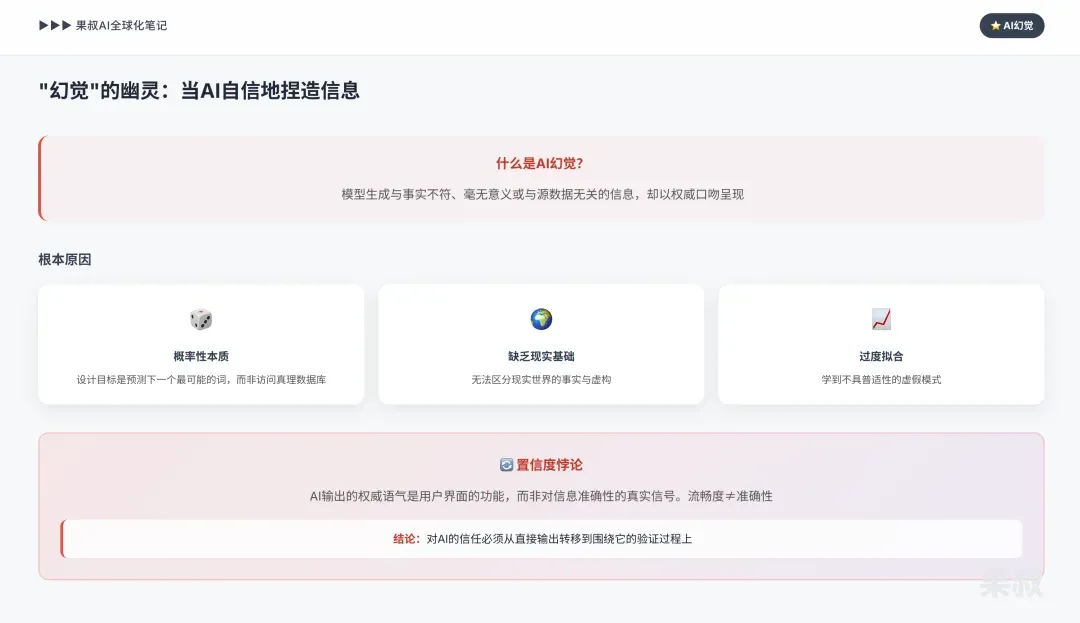Click the rising chart icon above 过度拟合
Screen dimensions: 1080x623
[x=881, y=319]
